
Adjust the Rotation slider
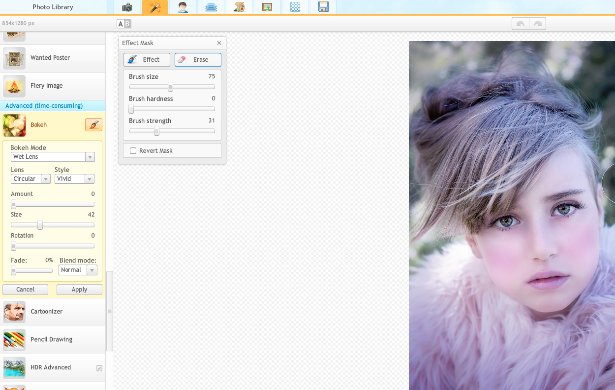click(x=53, y=246)
